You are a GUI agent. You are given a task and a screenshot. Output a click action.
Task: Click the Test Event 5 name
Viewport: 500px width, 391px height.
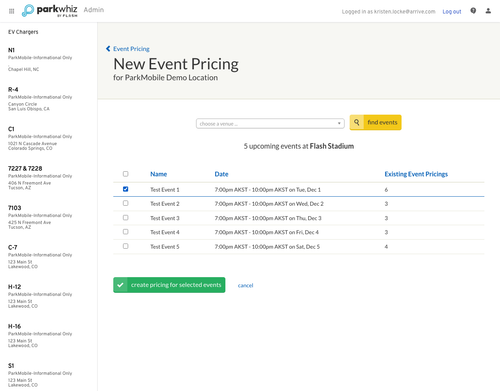(x=165, y=247)
